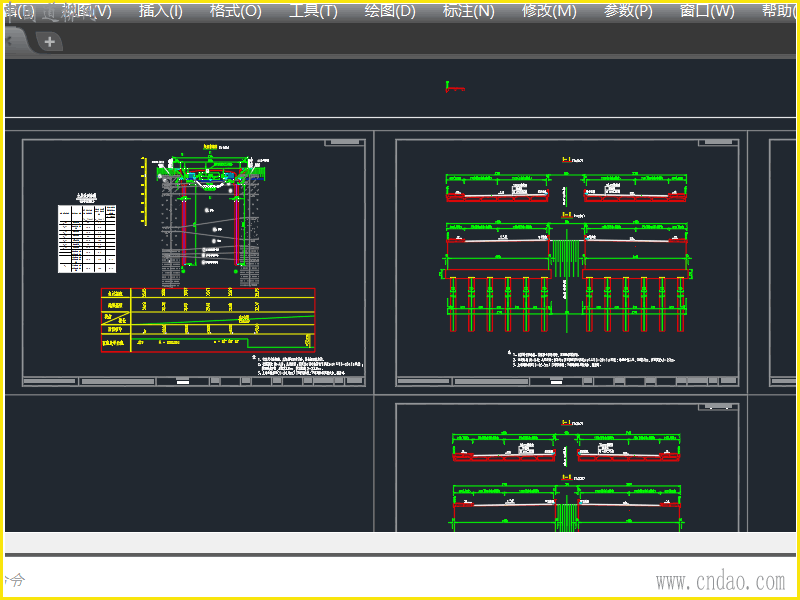Open the 视图(V) menu
This screenshot has height=600, width=800.
click(88, 12)
